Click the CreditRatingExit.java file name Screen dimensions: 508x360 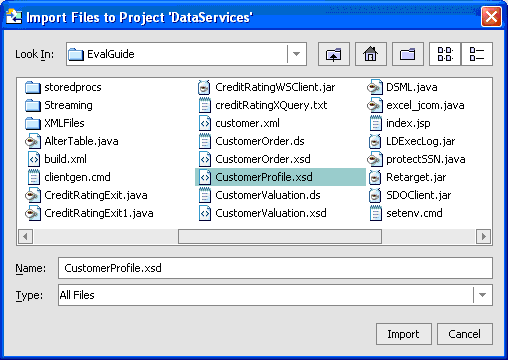pos(96,195)
